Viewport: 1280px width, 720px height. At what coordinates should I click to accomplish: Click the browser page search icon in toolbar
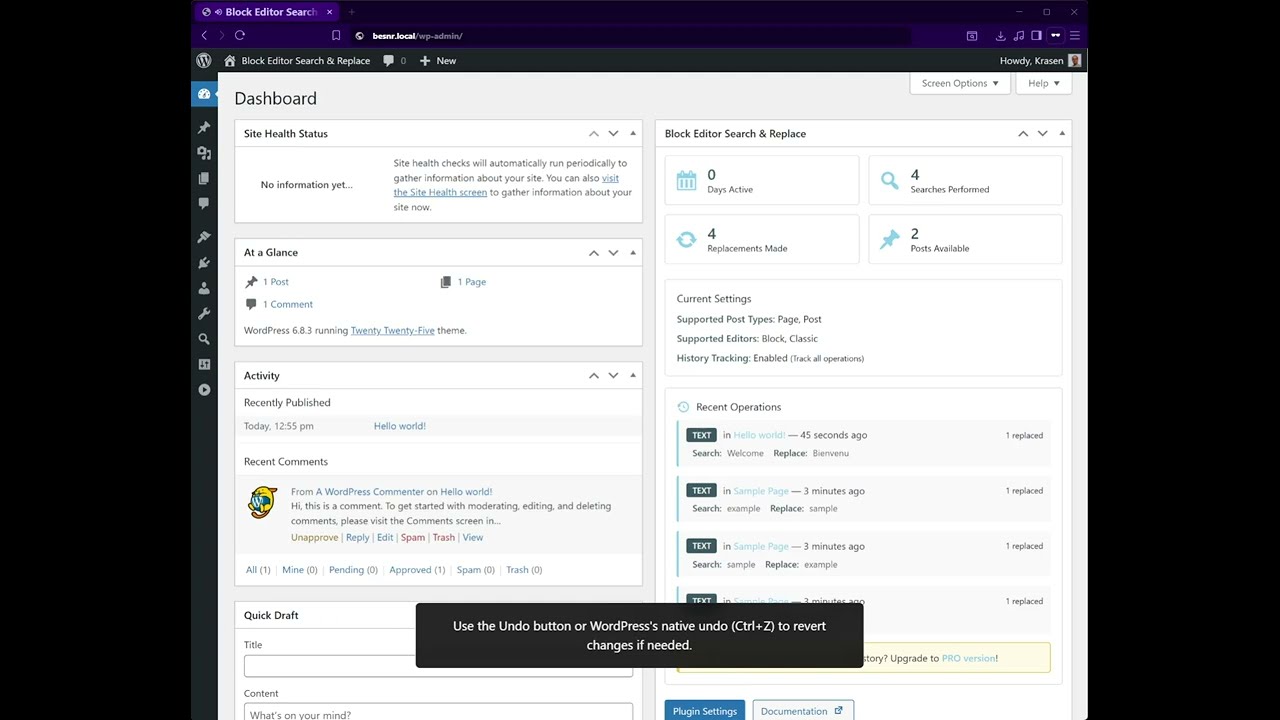pos(971,36)
